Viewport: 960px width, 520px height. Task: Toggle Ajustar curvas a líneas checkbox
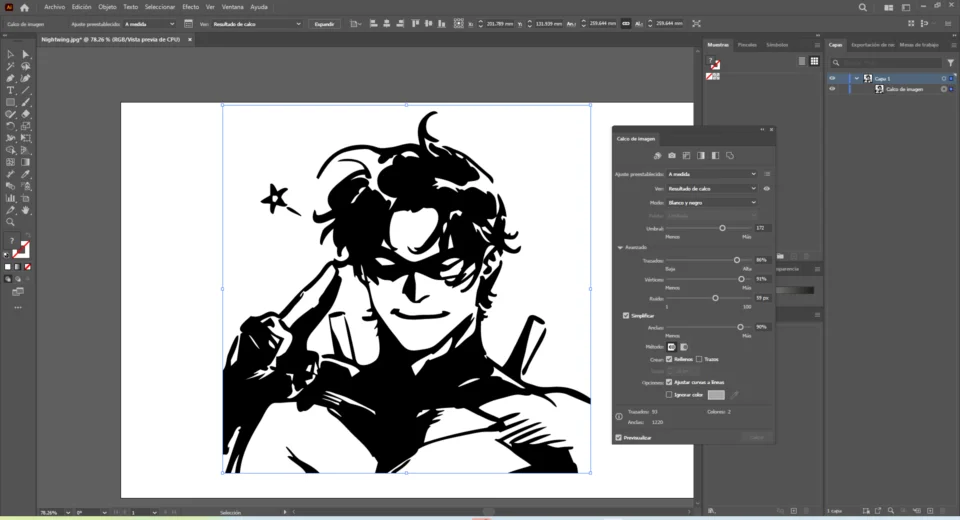coord(669,382)
